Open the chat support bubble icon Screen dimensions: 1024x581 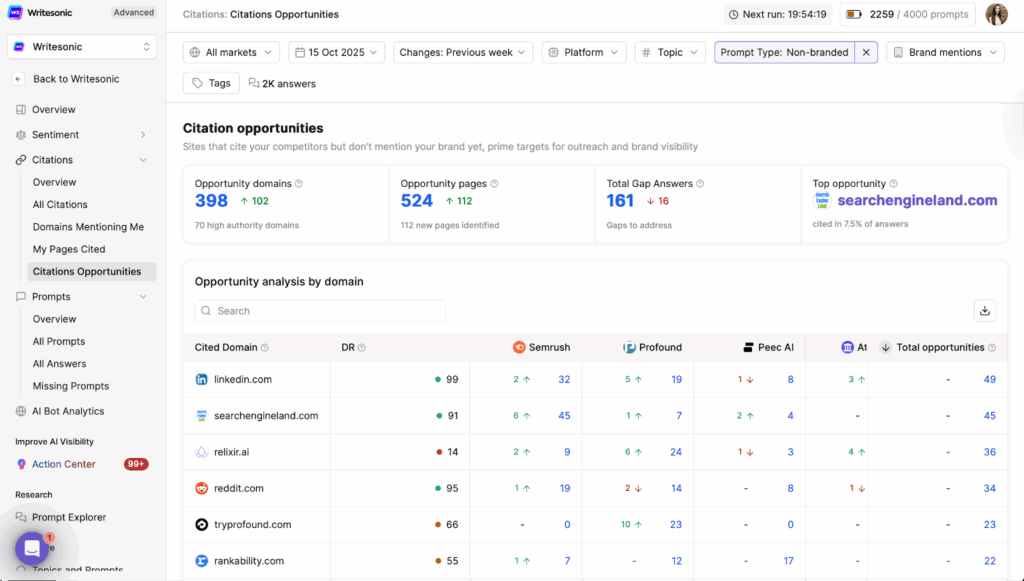[x=32, y=548]
